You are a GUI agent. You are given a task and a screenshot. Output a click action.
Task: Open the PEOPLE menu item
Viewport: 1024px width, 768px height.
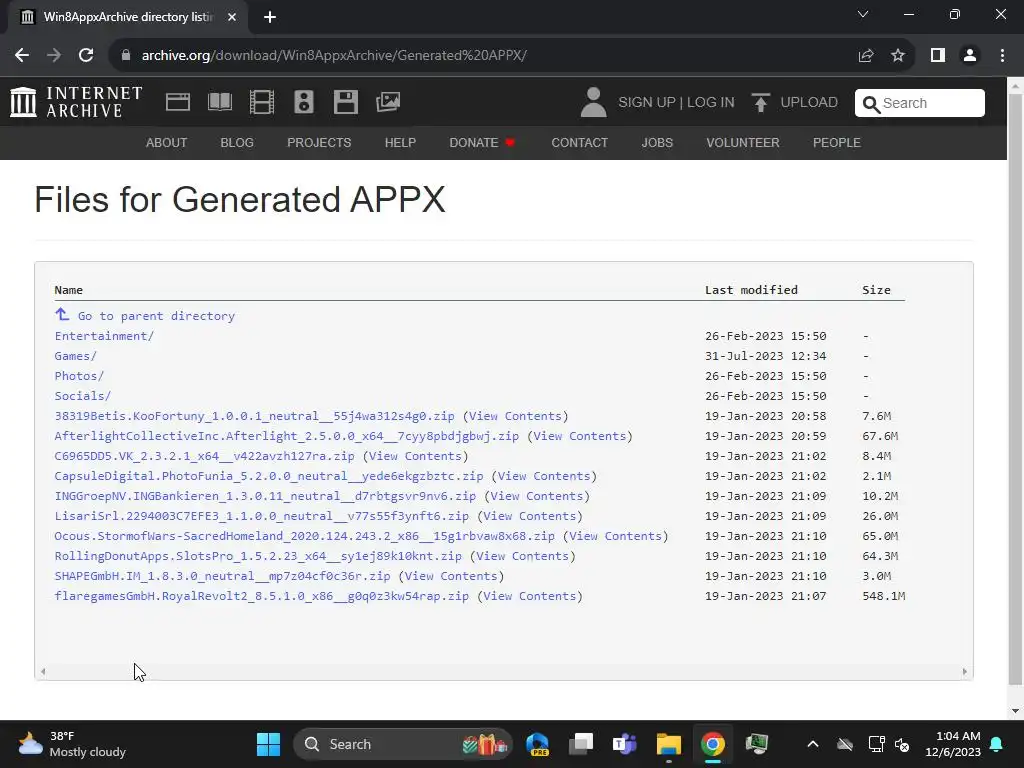(837, 142)
